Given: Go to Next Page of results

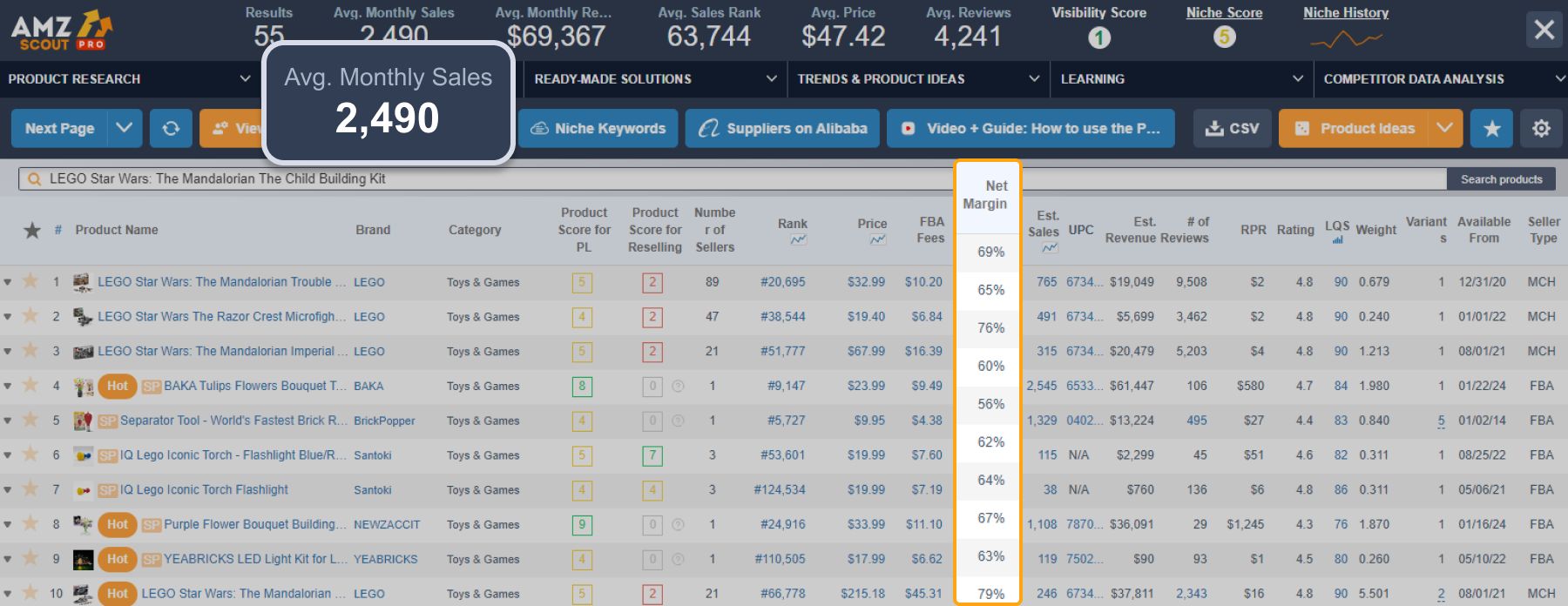Looking at the screenshot, I should [59, 128].
